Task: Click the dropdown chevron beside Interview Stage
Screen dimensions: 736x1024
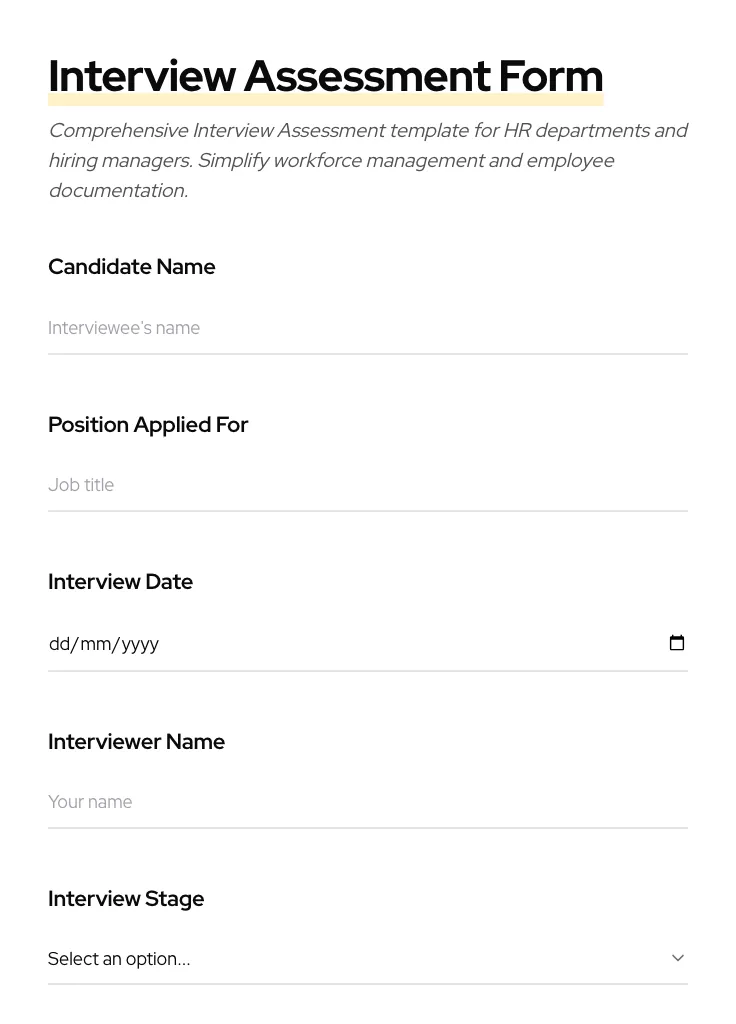Action: [678, 957]
